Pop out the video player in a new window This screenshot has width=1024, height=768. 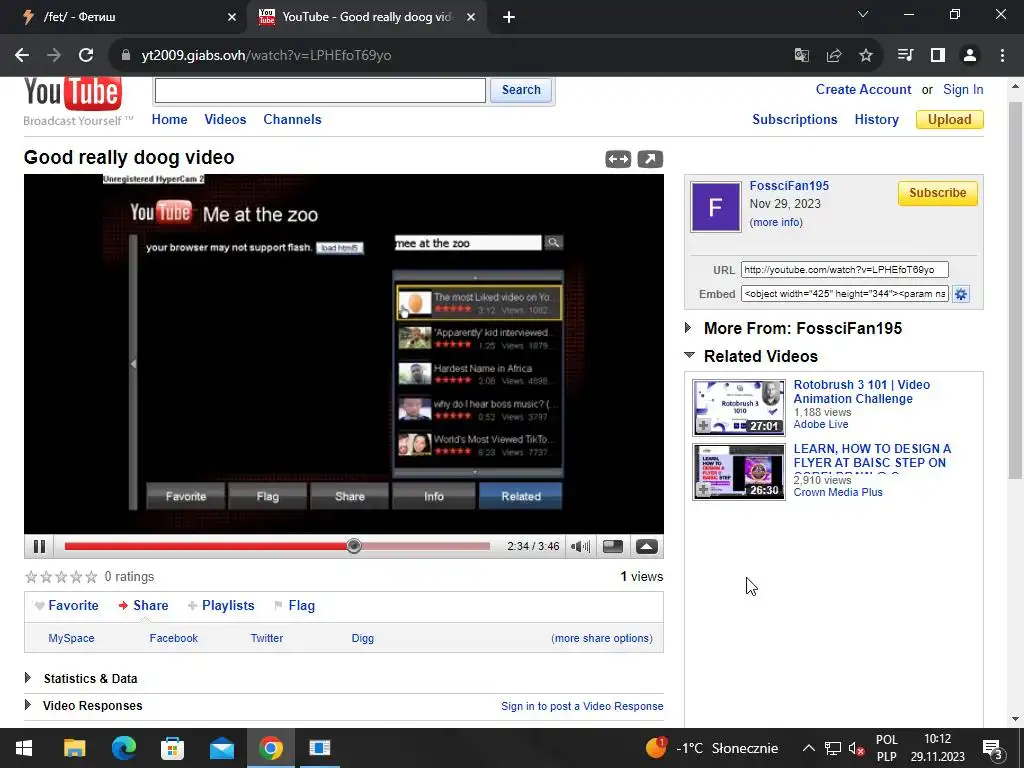[650, 159]
